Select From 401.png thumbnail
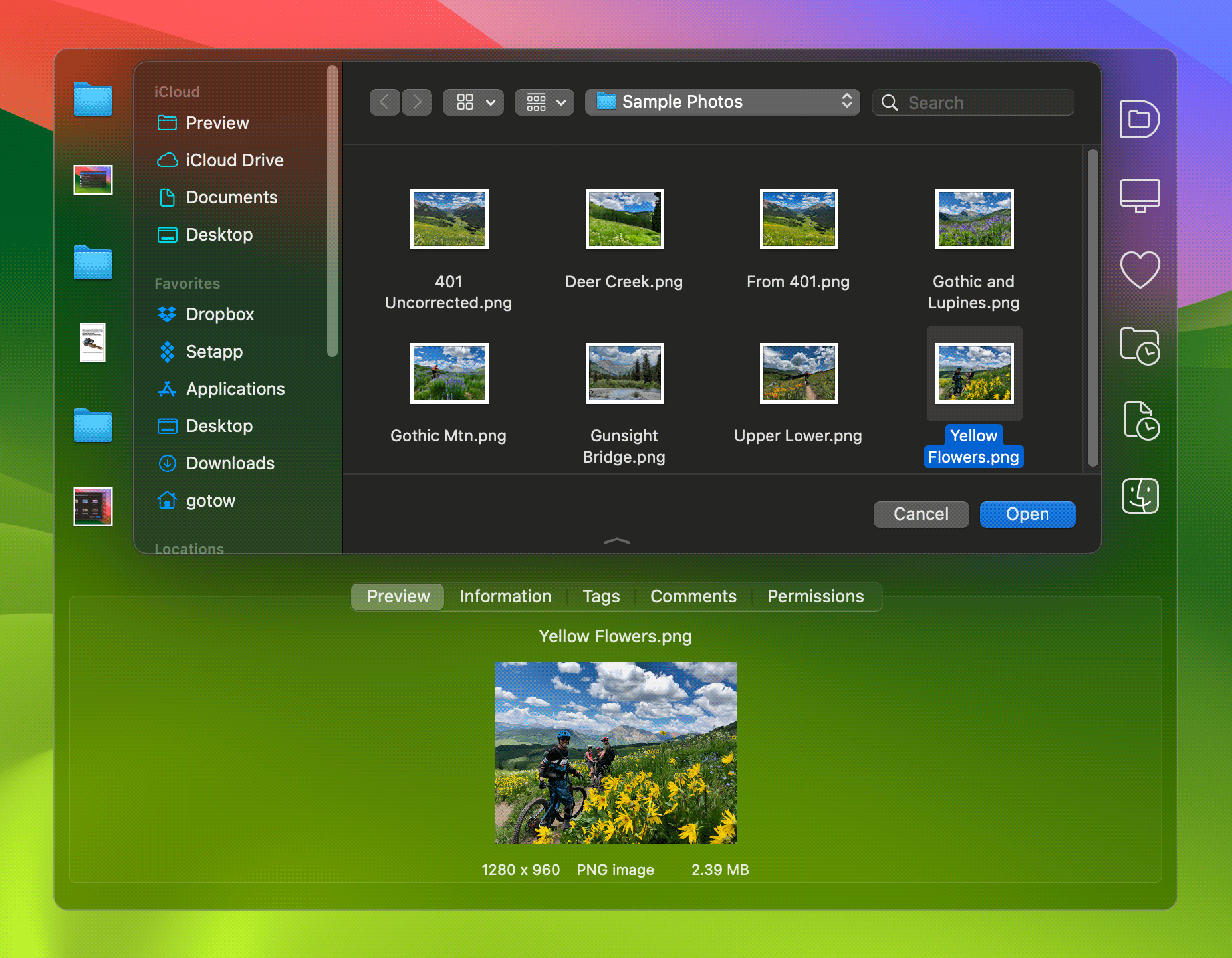The image size is (1232, 958). [799, 219]
